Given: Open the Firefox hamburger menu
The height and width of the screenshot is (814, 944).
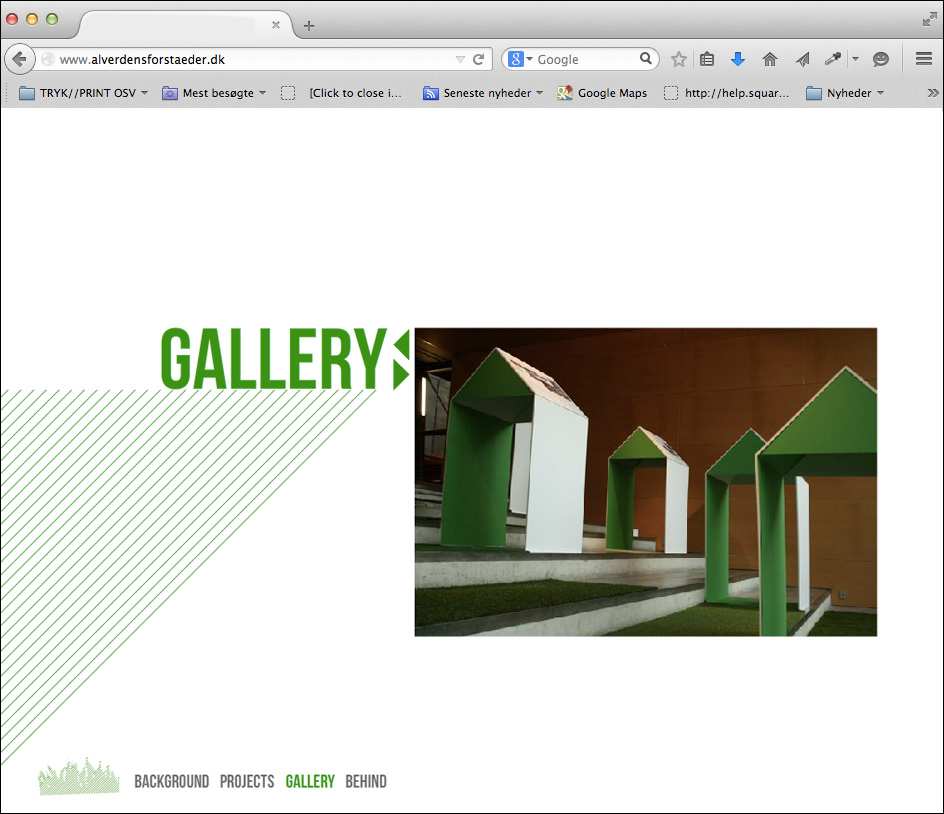Looking at the screenshot, I should click(924, 58).
